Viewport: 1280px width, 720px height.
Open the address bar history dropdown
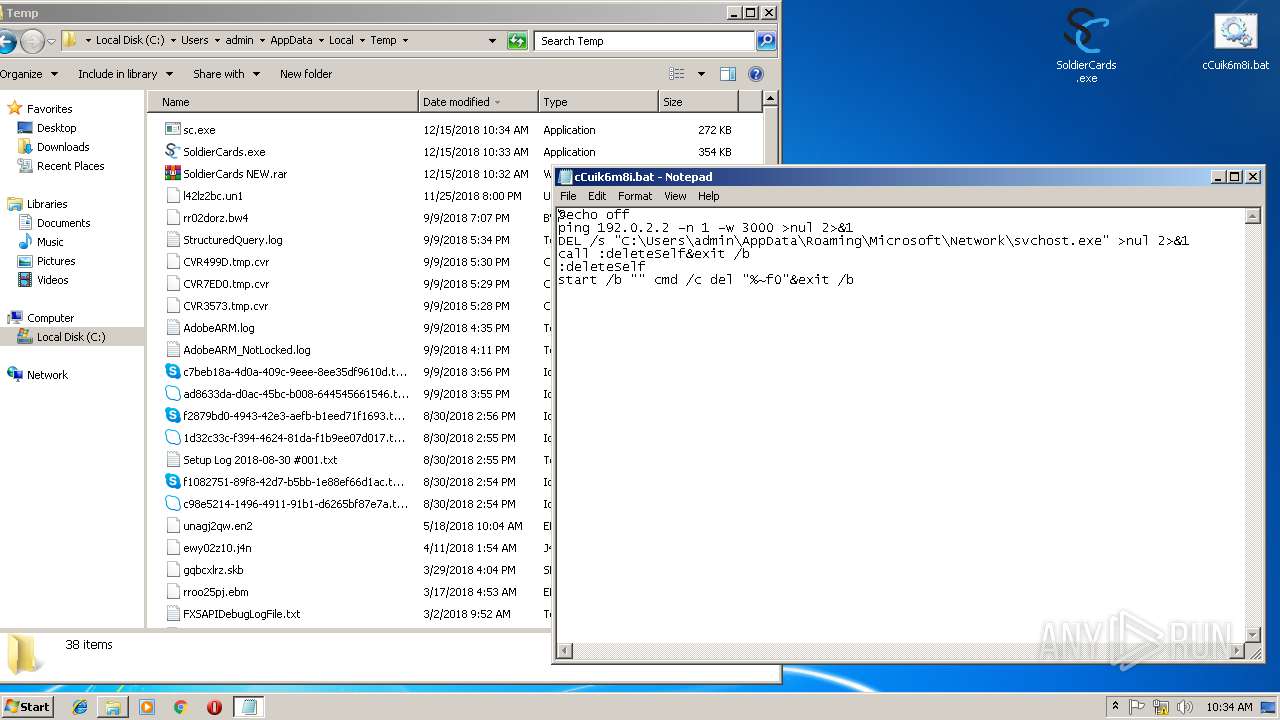pyautogui.click(x=492, y=41)
